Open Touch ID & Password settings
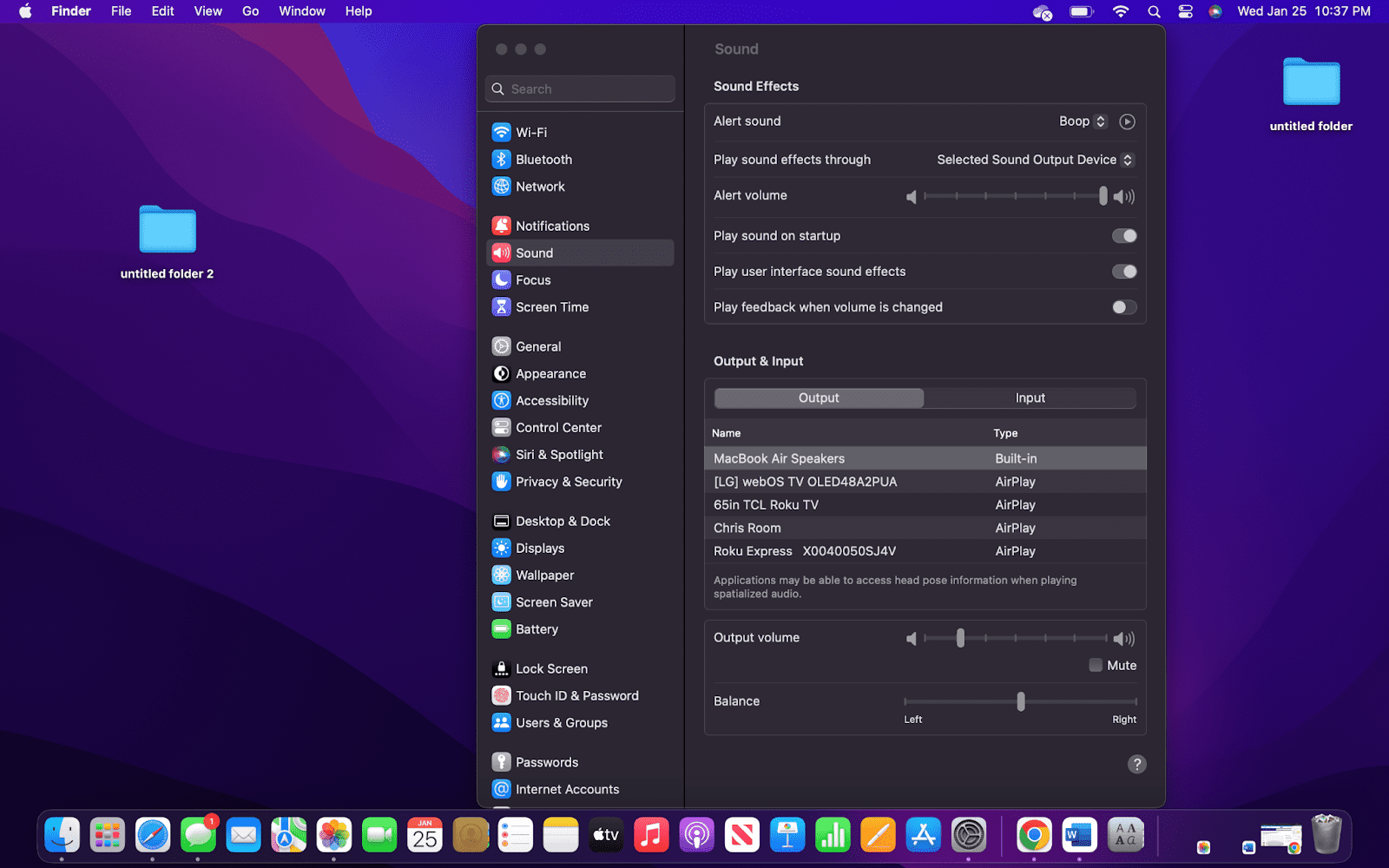The height and width of the screenshot is (868, 1389). [580, 695]
